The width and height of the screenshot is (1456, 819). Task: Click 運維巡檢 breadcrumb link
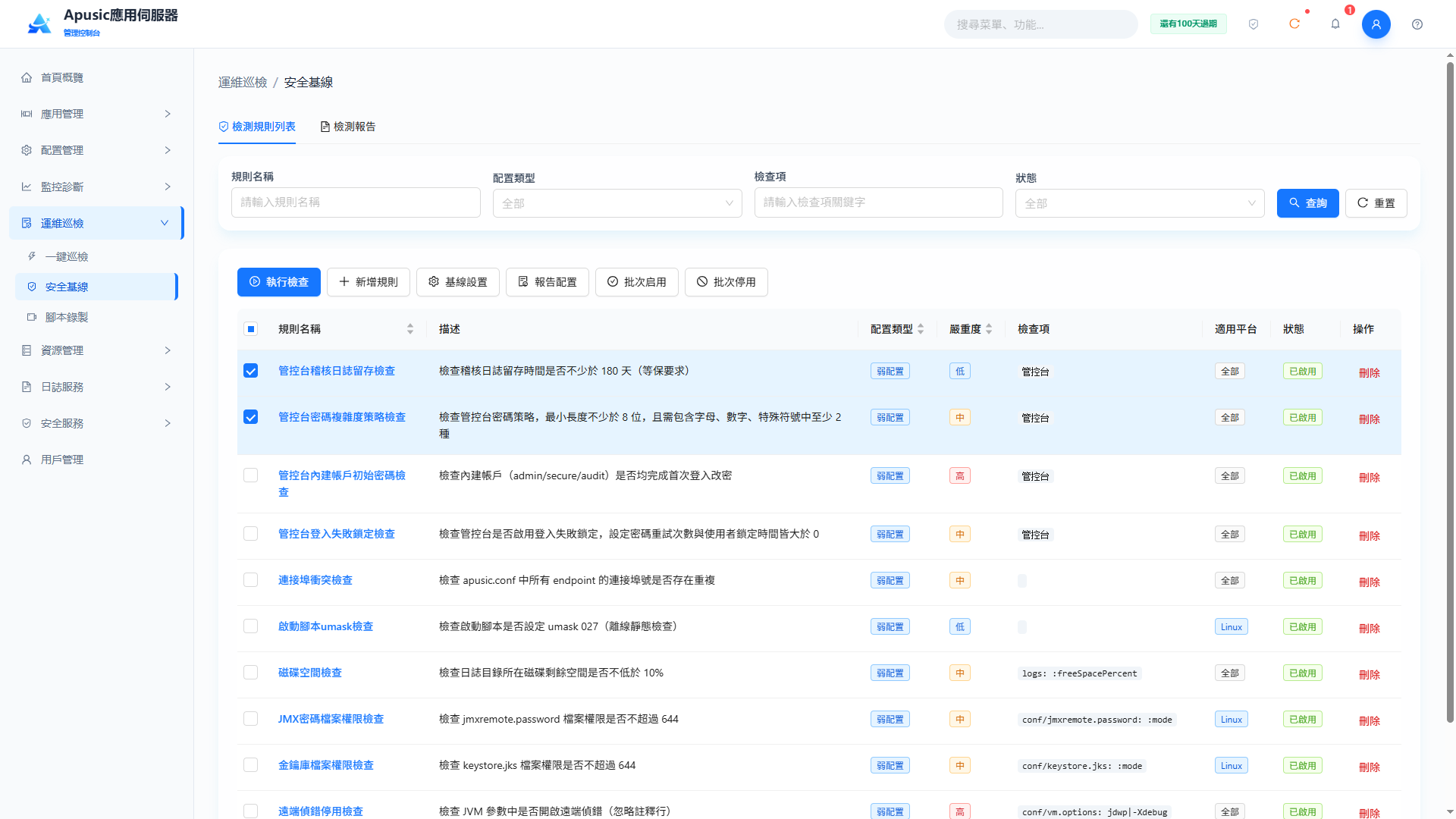(x=243, y=83)
